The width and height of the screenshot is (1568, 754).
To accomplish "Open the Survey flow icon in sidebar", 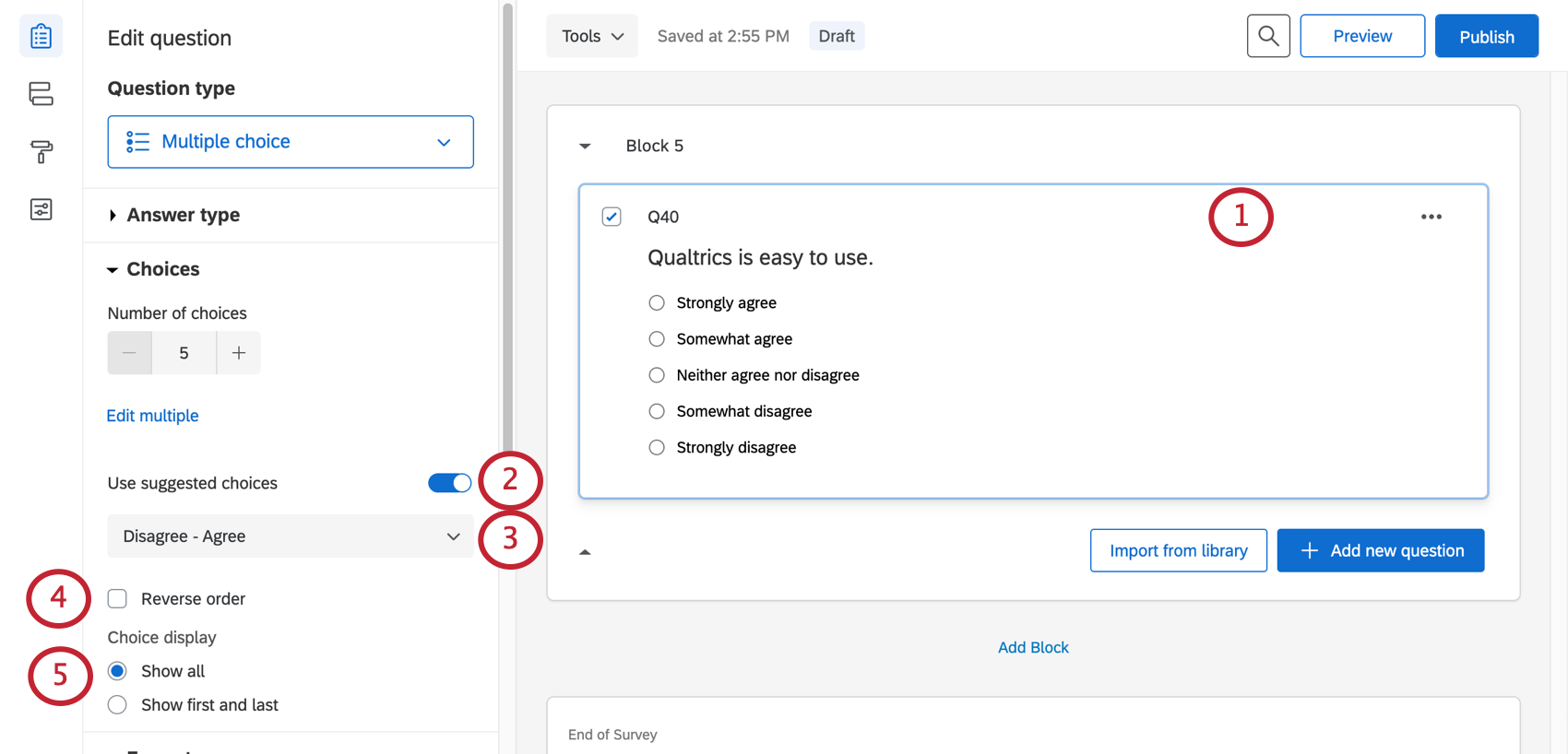I will tap(41, 93).
